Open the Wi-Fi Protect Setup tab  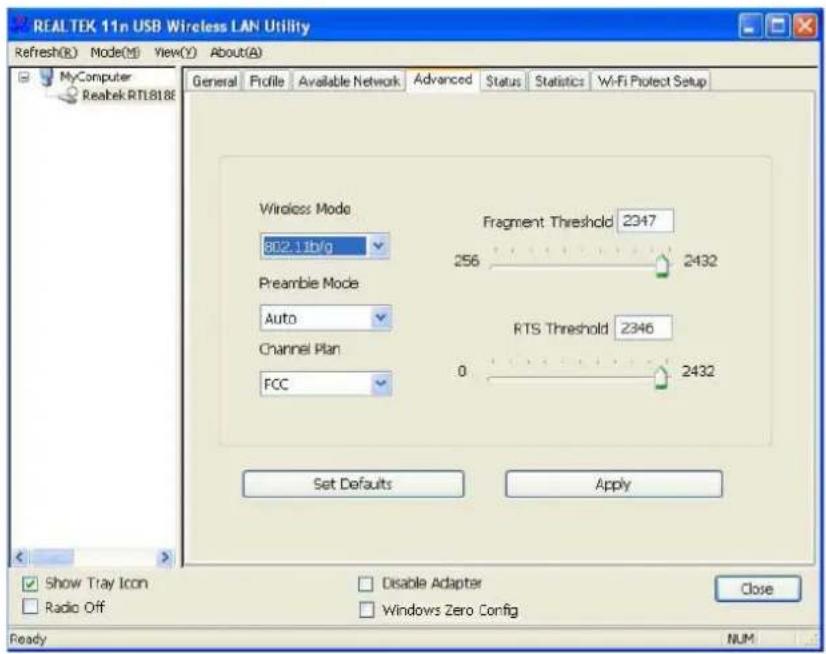click(x=652, y=81)
